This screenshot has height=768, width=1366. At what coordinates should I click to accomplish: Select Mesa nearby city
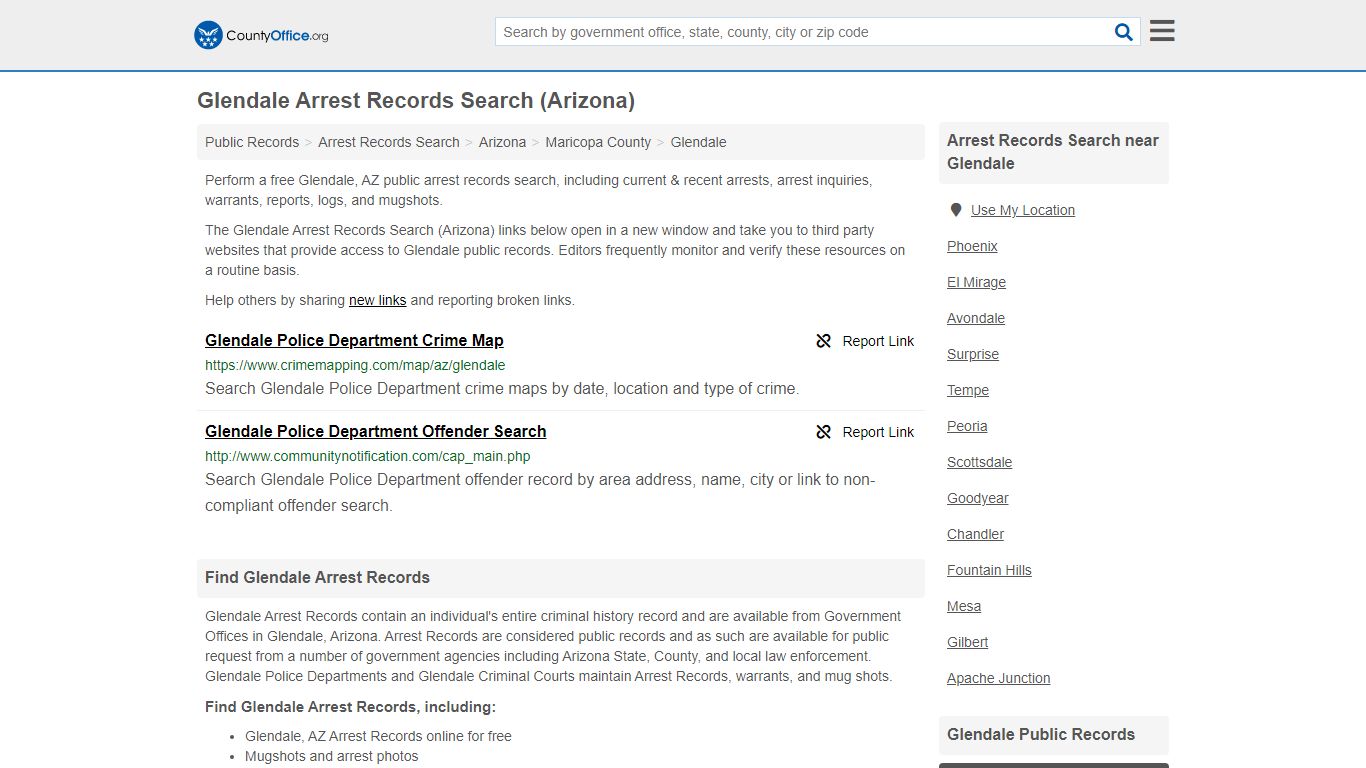964,606
